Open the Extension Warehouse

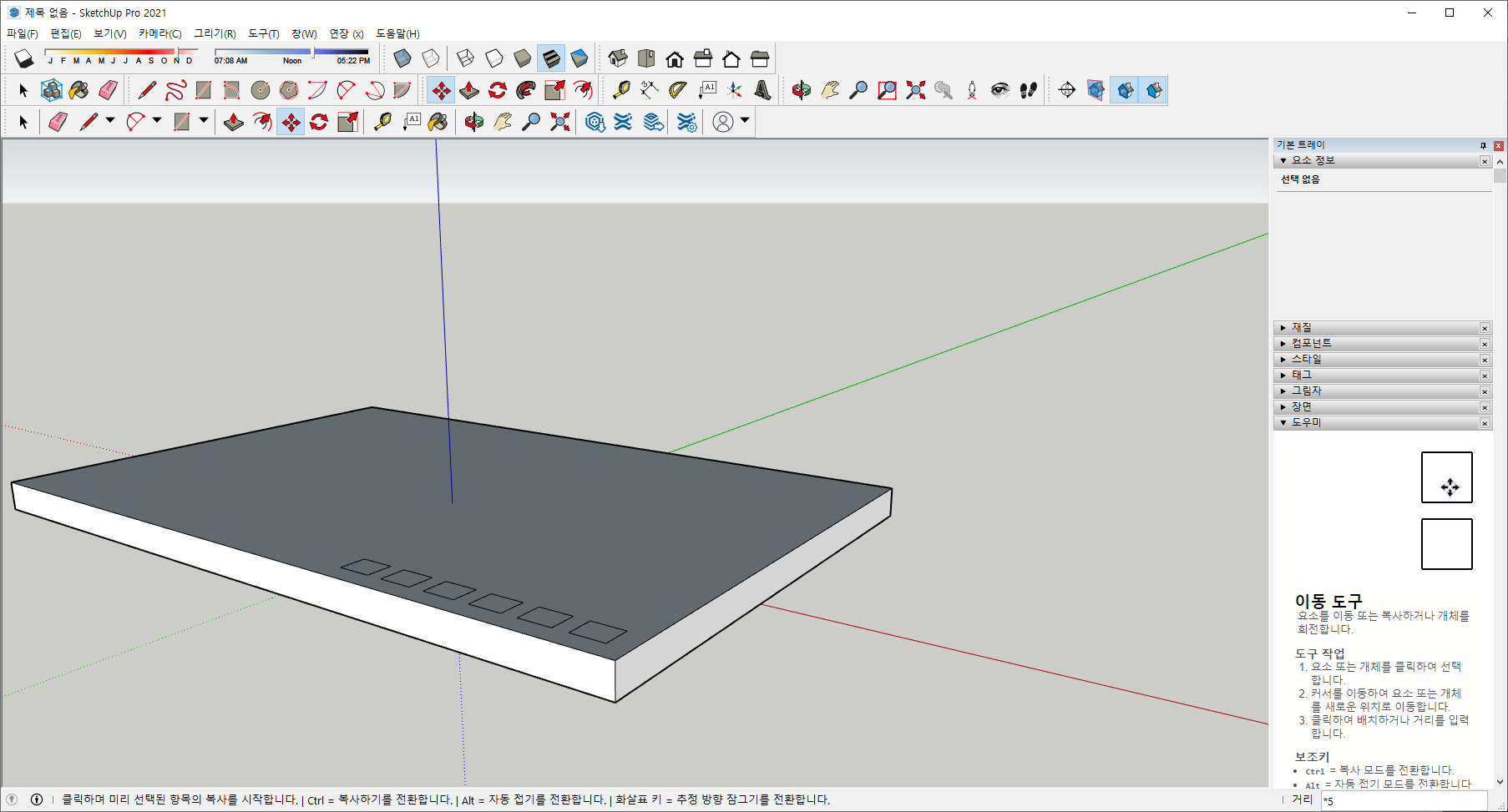pos(623,122)
